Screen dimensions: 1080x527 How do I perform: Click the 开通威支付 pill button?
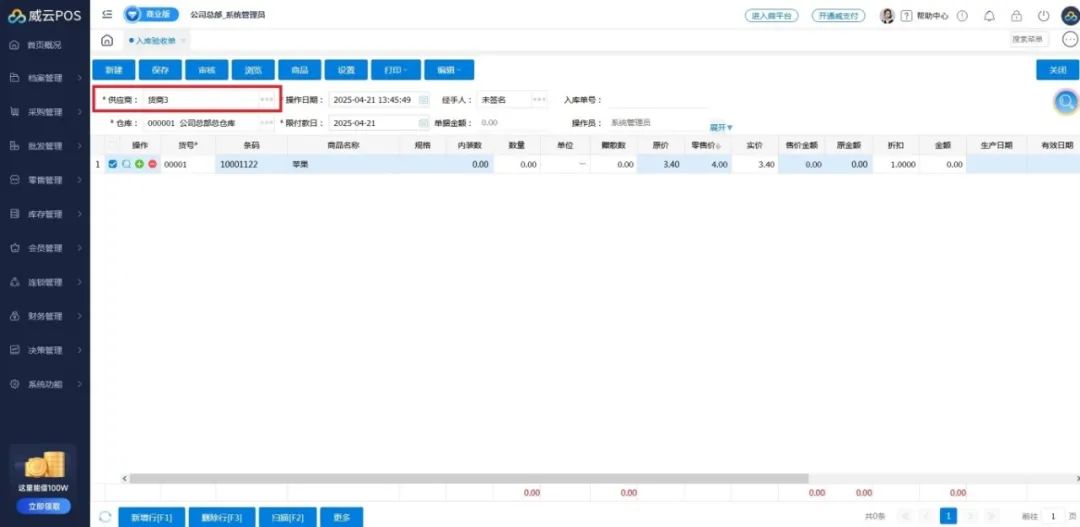[838, 15]
